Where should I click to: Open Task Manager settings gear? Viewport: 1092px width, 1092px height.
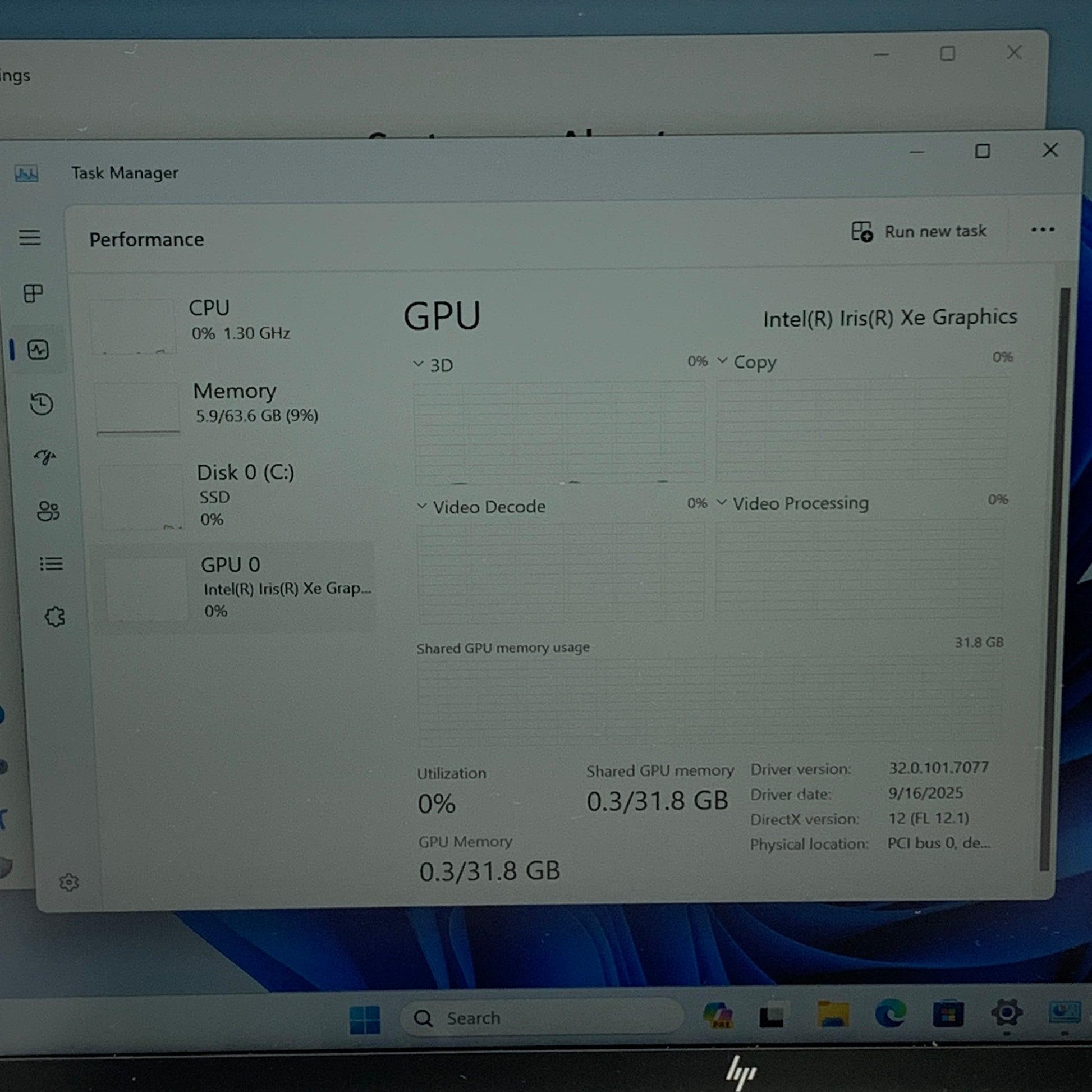[69, 882]
